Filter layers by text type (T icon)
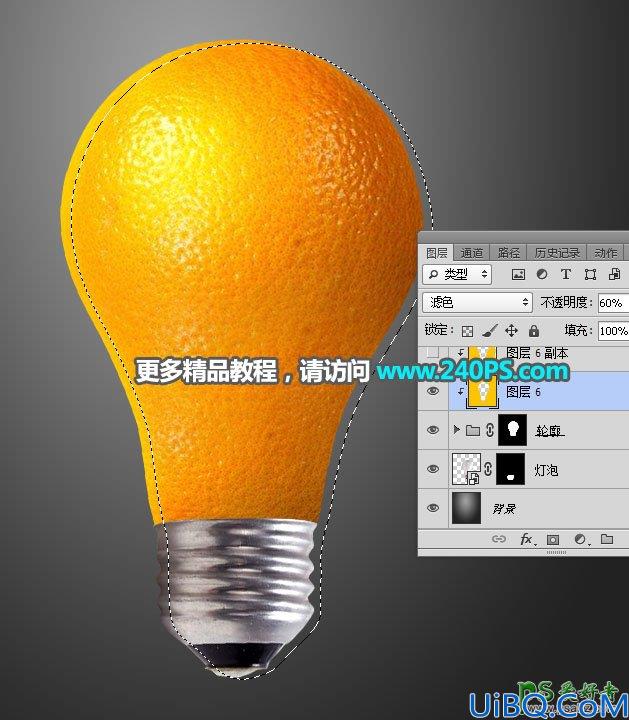 coord(566,274)
